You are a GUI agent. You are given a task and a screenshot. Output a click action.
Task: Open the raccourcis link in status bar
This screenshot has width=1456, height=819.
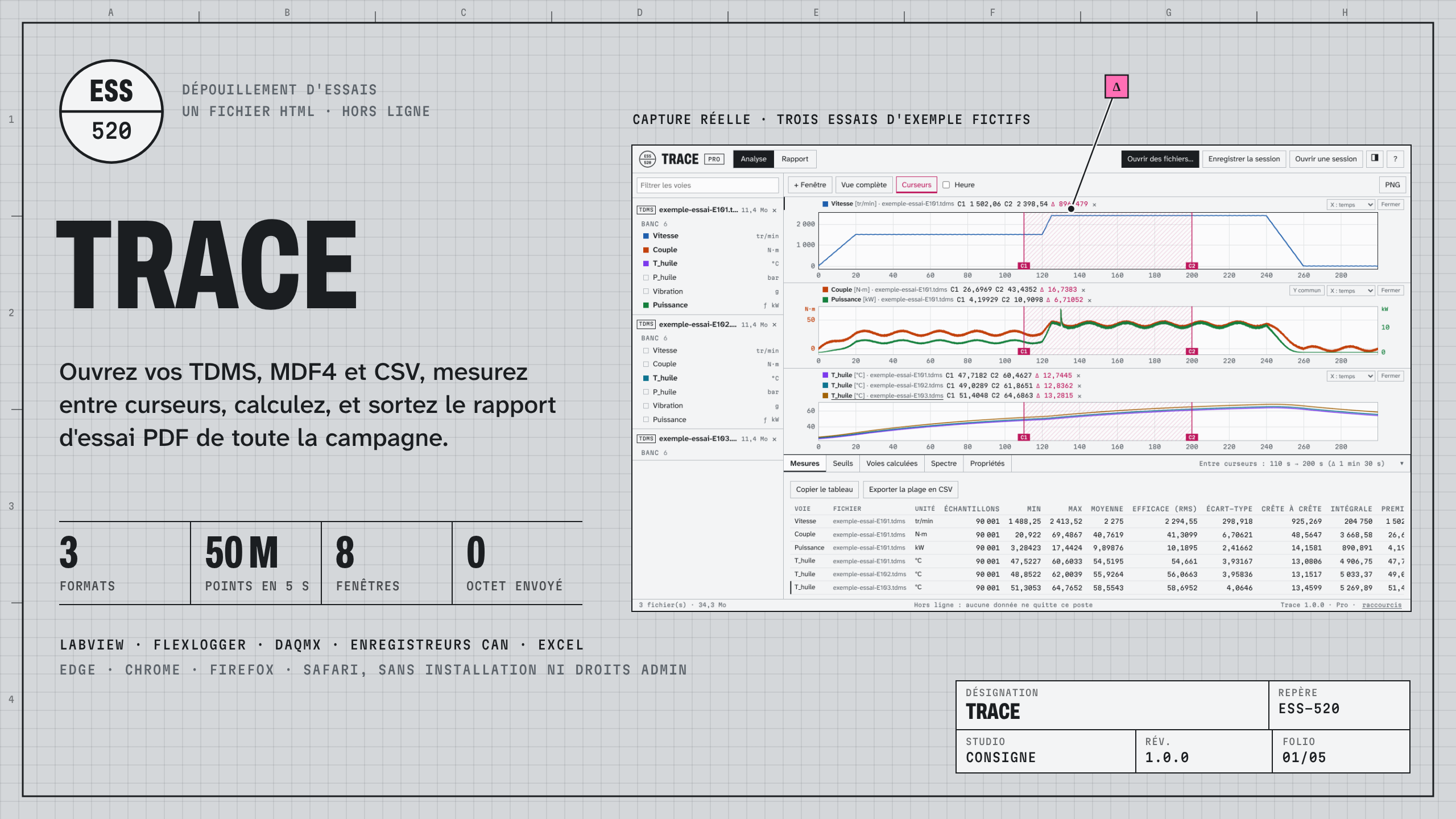pos(1381,605)
